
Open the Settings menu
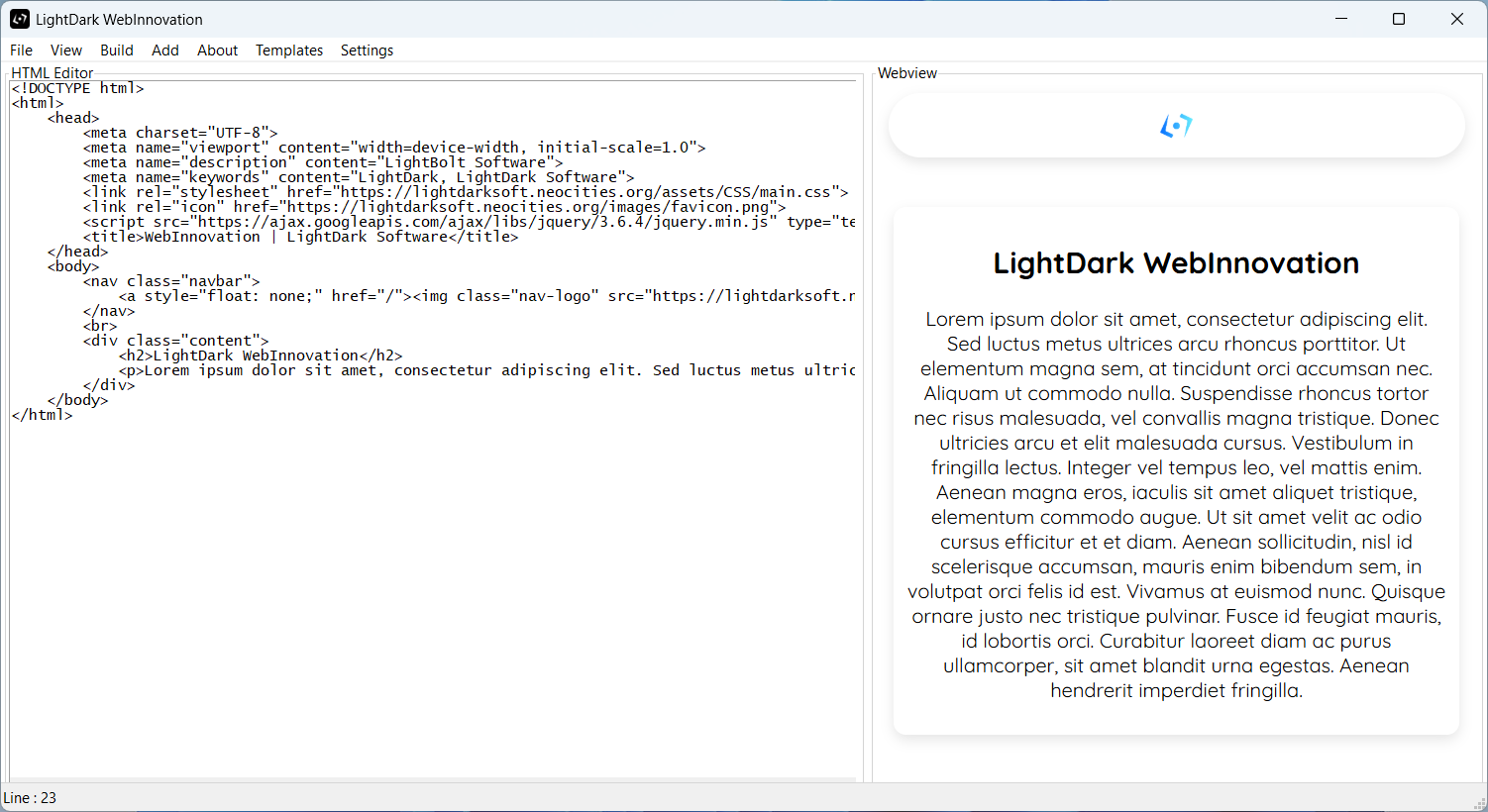[367, 51]
